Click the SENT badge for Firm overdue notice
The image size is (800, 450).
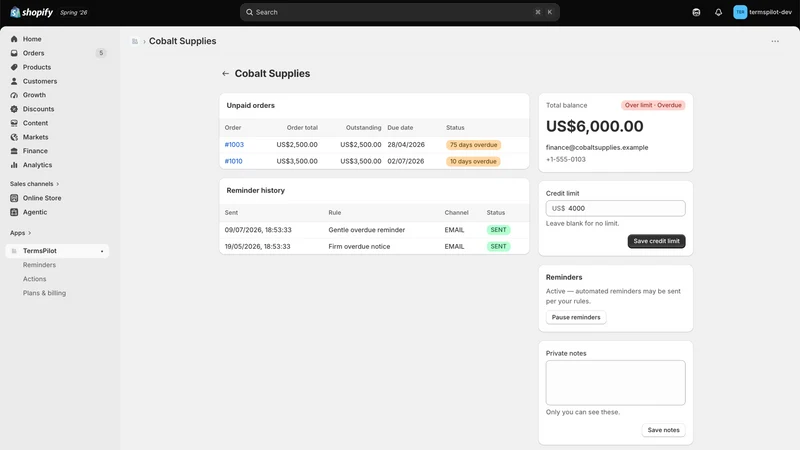point(498,246)
